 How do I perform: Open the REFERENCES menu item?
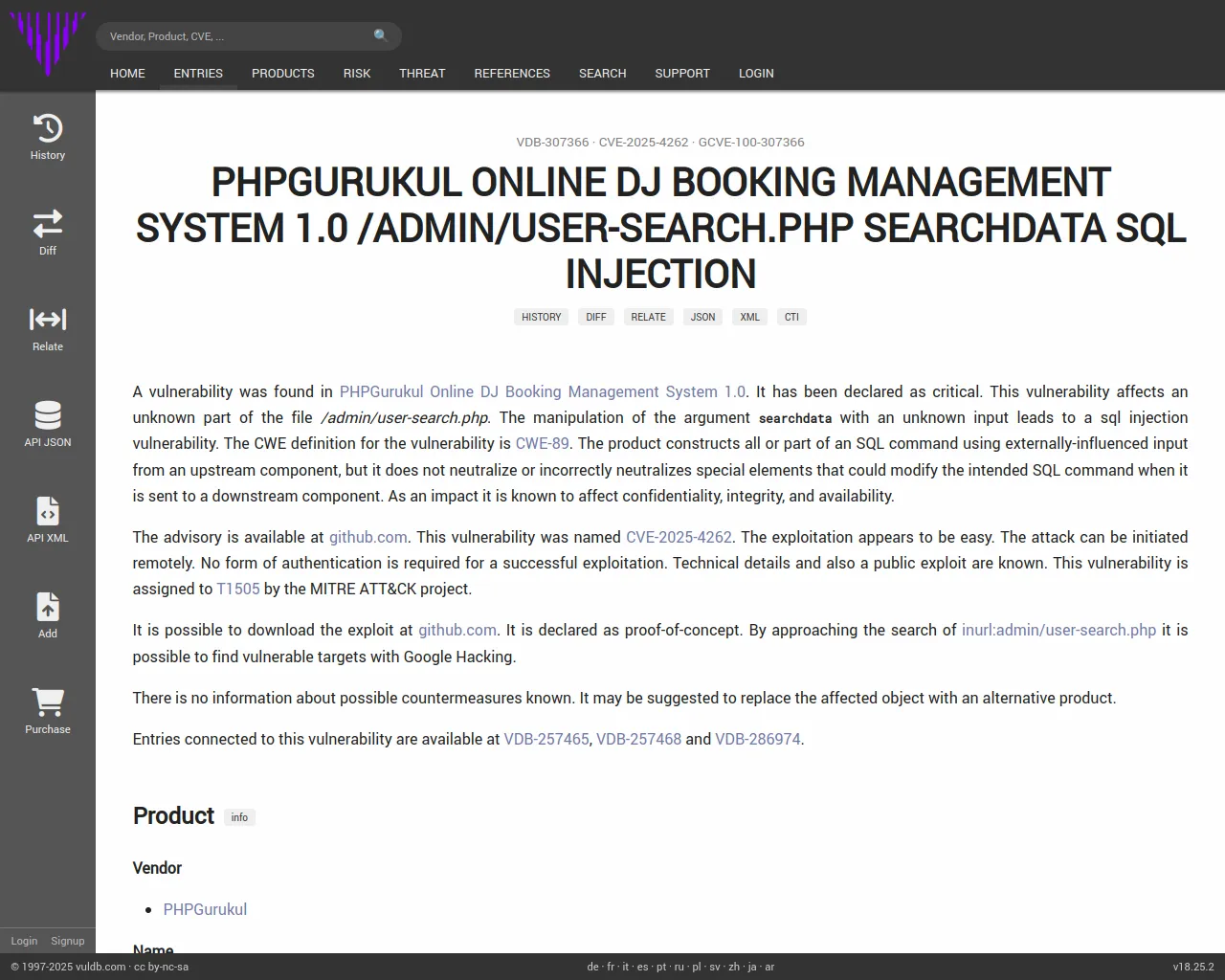point(512,74)
